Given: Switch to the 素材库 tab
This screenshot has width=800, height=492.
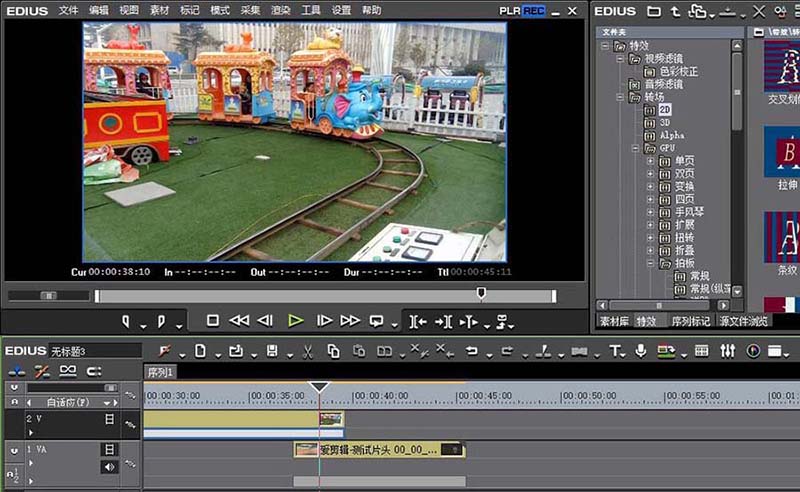Looking at the screenshot, I should coord(614,321).
